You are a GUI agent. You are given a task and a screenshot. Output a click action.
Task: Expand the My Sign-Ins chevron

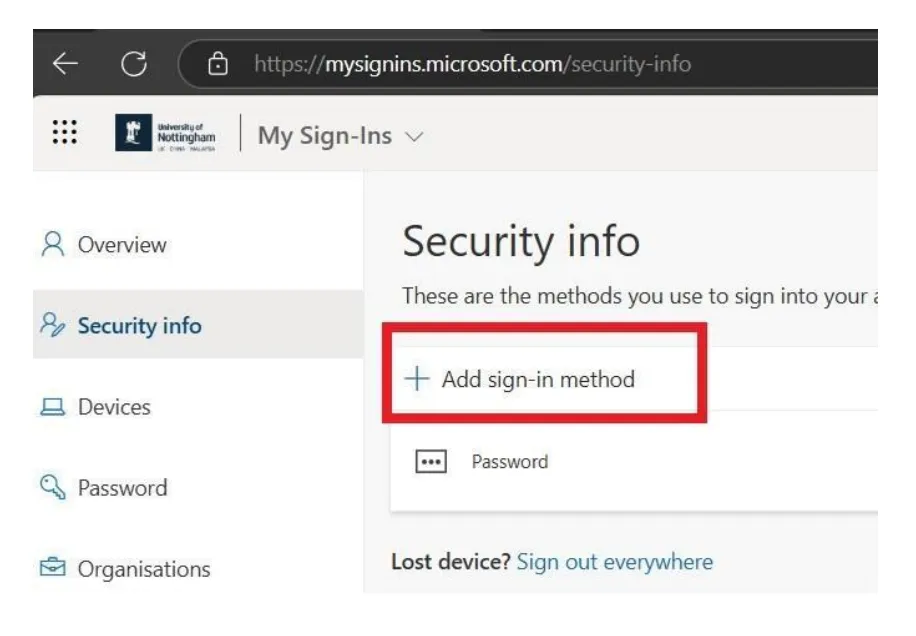point(414,137)
